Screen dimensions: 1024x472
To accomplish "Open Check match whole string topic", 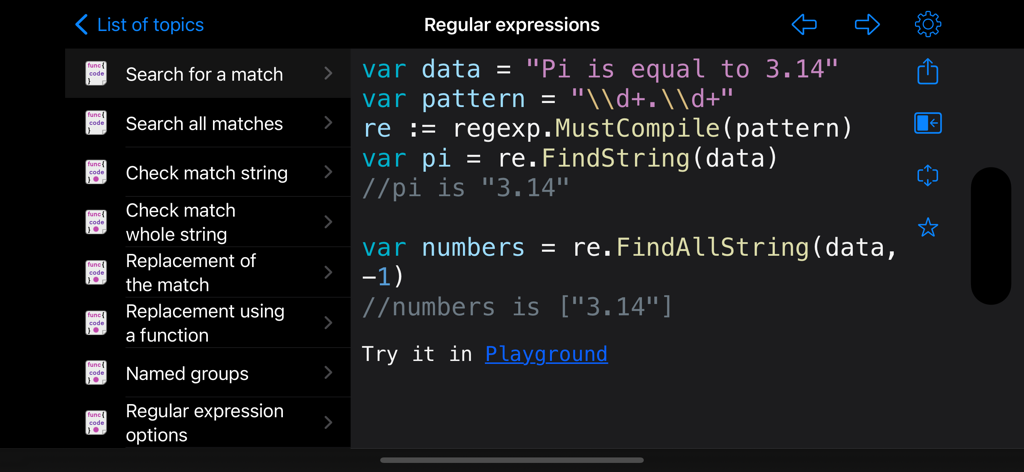I will 180,222.
